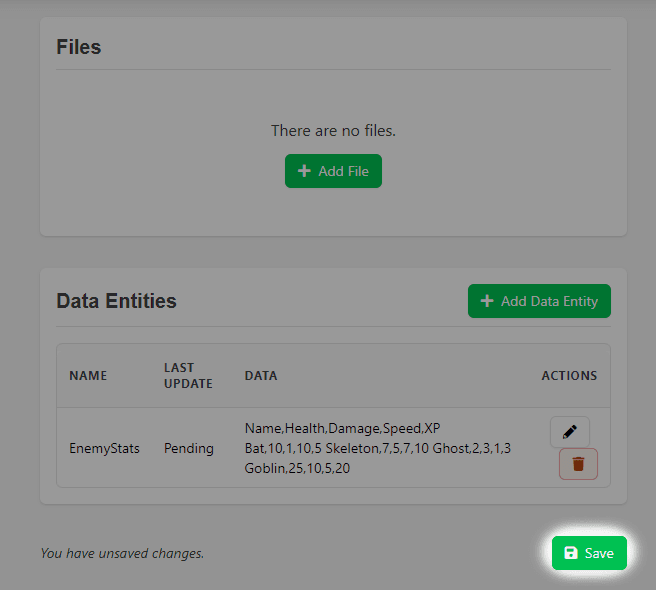
Task: Click the Data Entities section heading
Action: pos(116,301)
